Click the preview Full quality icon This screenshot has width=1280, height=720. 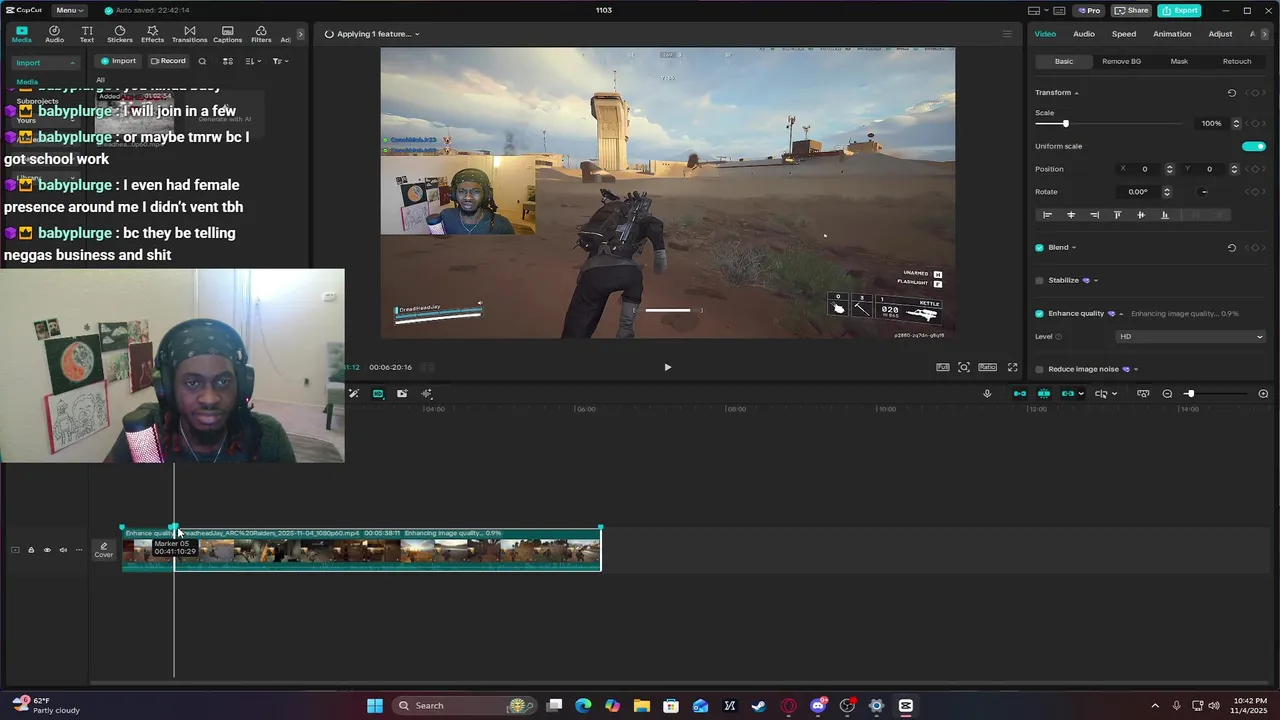coord(943,367)
